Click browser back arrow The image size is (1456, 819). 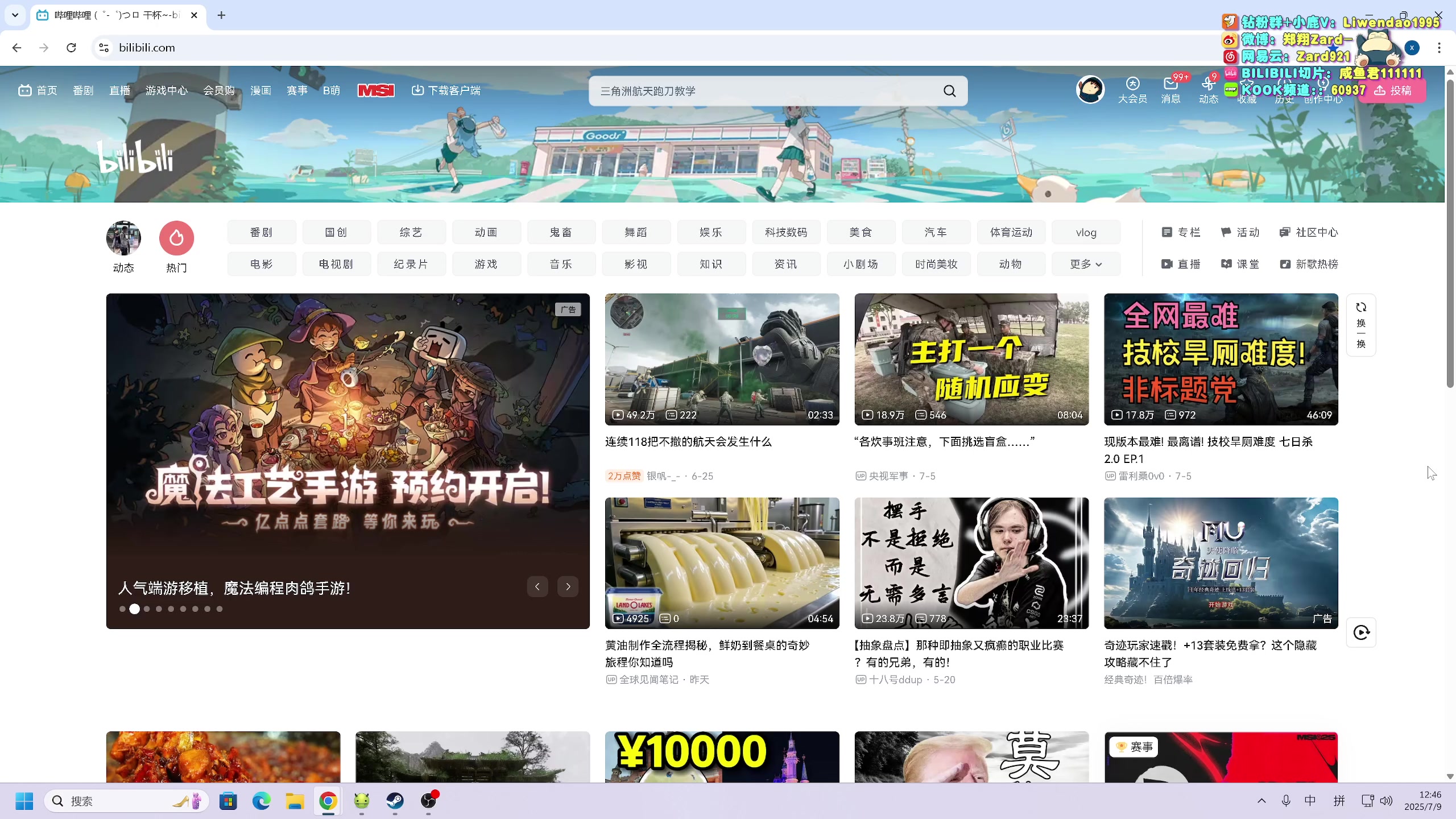(16, 48)
